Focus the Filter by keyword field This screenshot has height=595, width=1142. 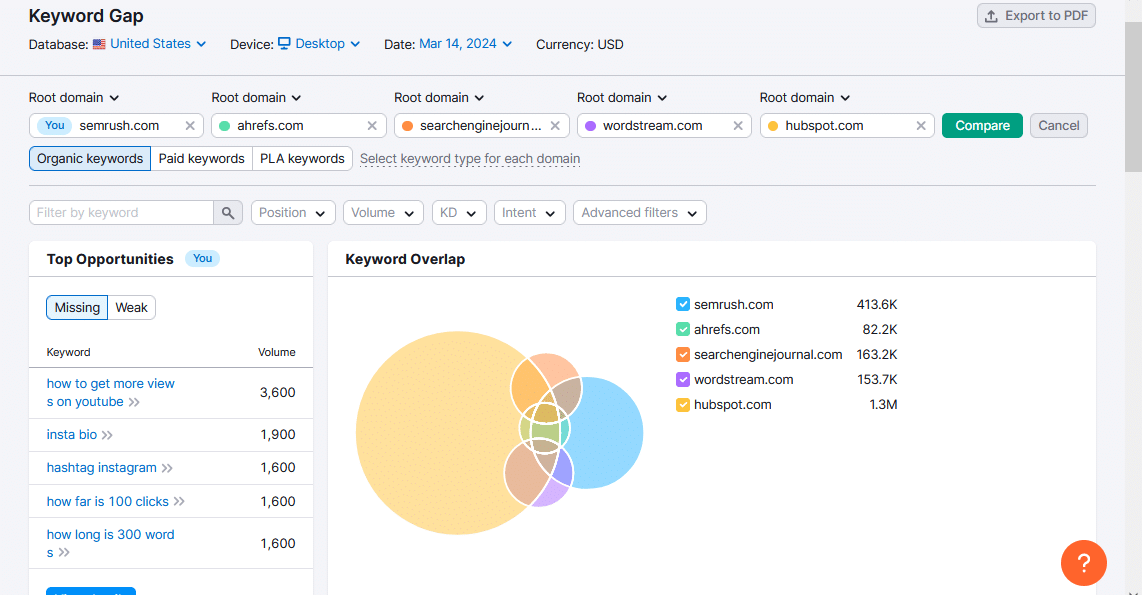point(121,213)
